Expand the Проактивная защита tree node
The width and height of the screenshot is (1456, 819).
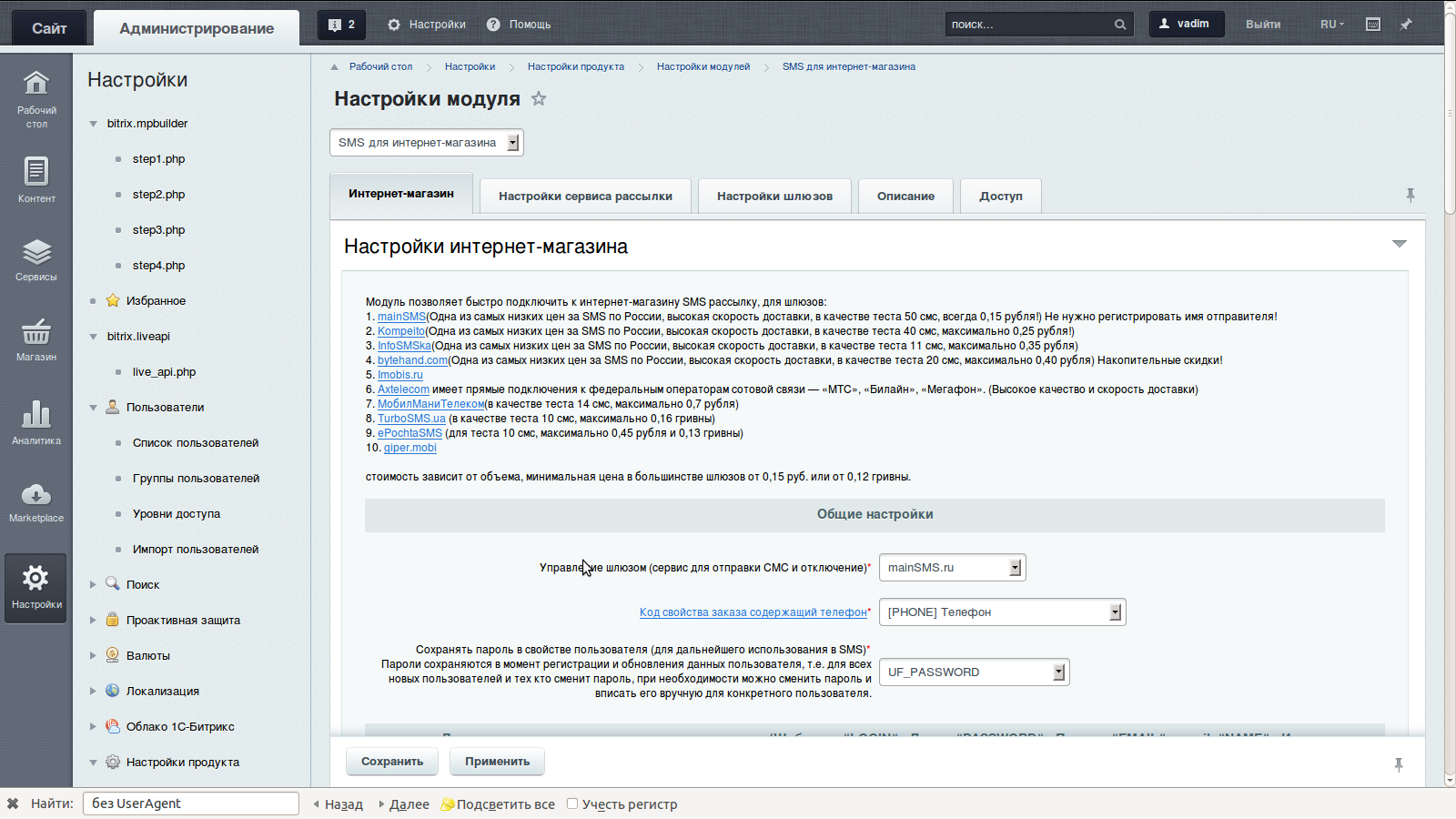click(93, 621)
